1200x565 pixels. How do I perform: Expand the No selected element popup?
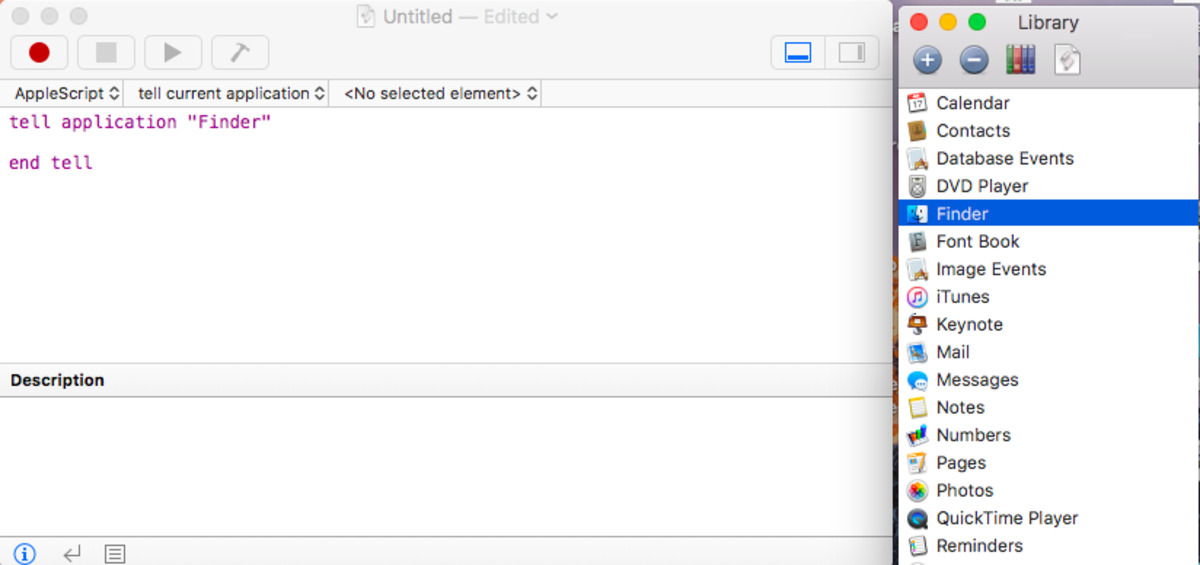pyautogui.click(x=440, y=93)
